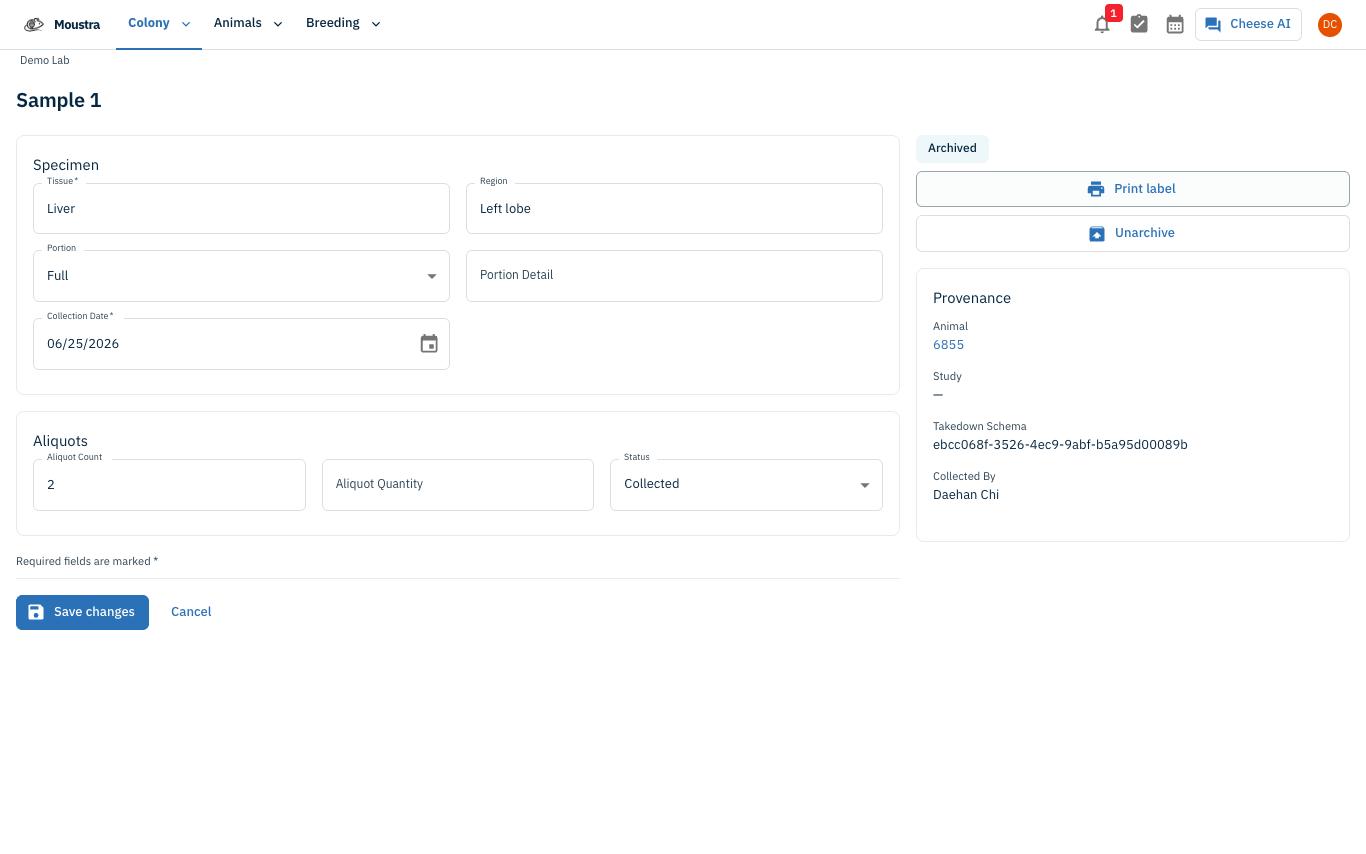Image resolution: width=1366 pixels, height=854 pixels.
Task: Click the Cancel link
Action: pos(191,612)
